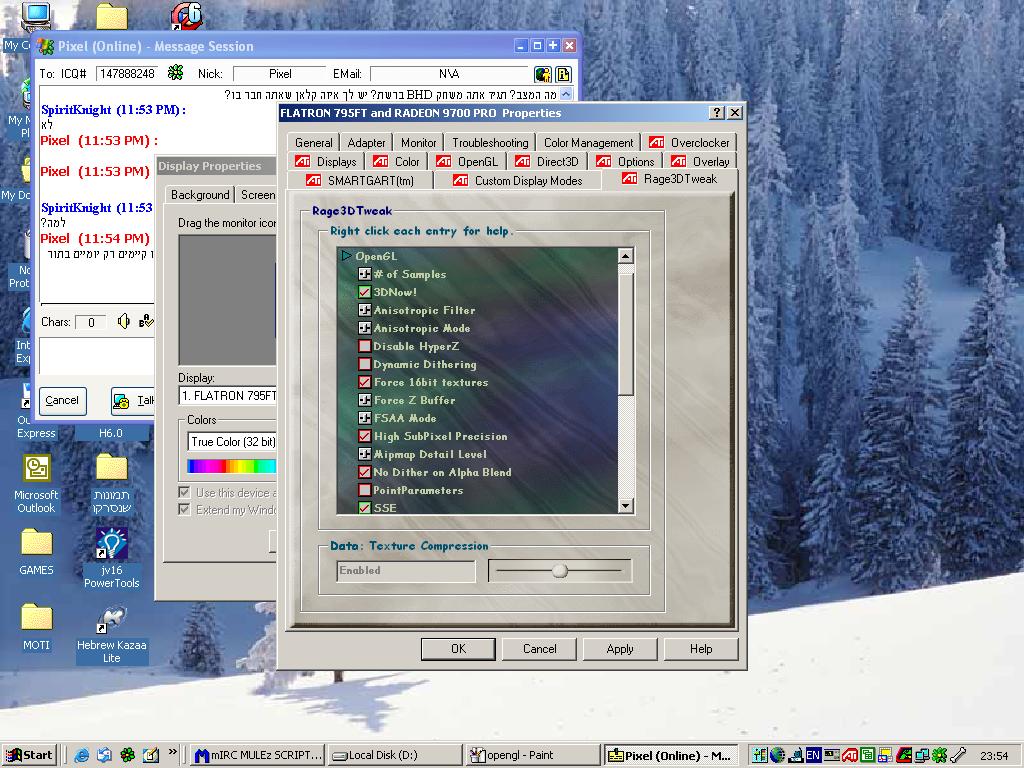
Task: Collapse the OpenGL tree node triangle
Action: tap(346, 256)
